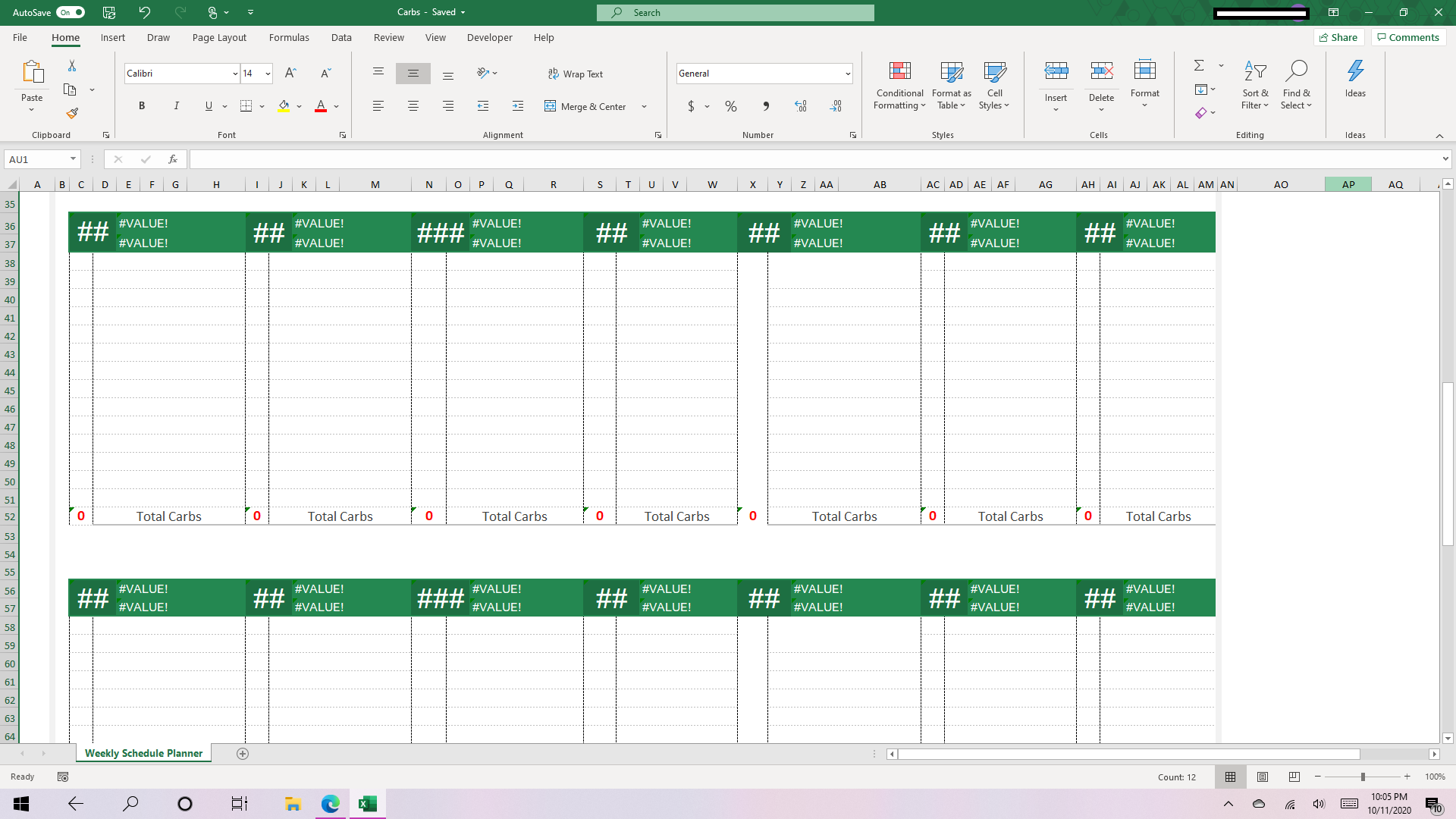The width and height of the screenshot is (1456, 819).
Task: Open the Comments pane button
Action: (1408, 37)
